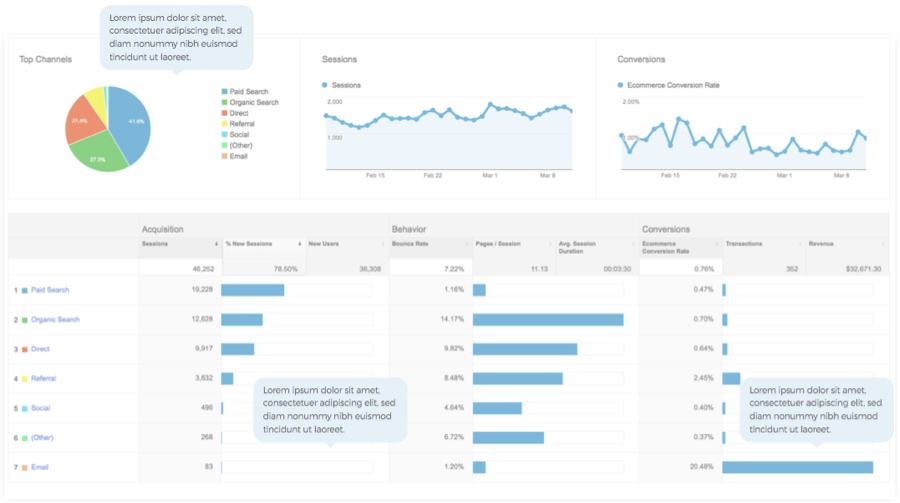The width and height of the screenshot is (900, 503).
Task: Click Social legend swatch in pie legend
Action: tap(224, 134)
